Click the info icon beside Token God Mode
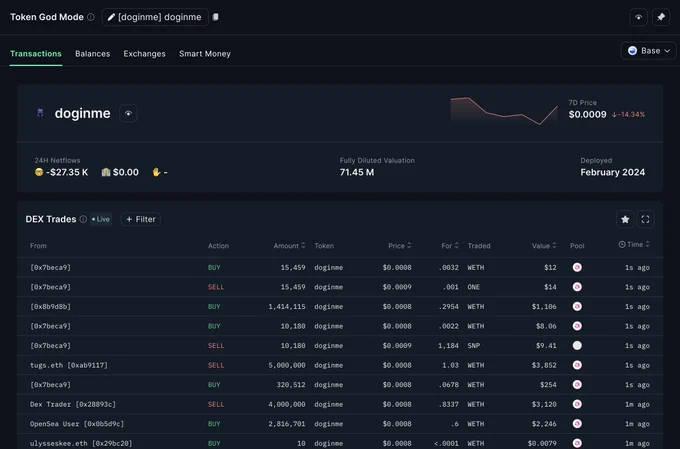Viewport: 680px width, 449px height. (91, 17)
